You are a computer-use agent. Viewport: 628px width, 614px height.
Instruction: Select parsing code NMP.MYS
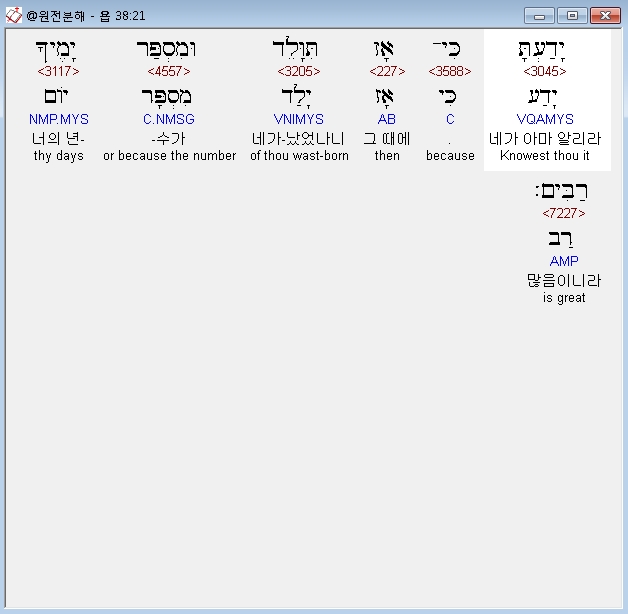(59, 119)
